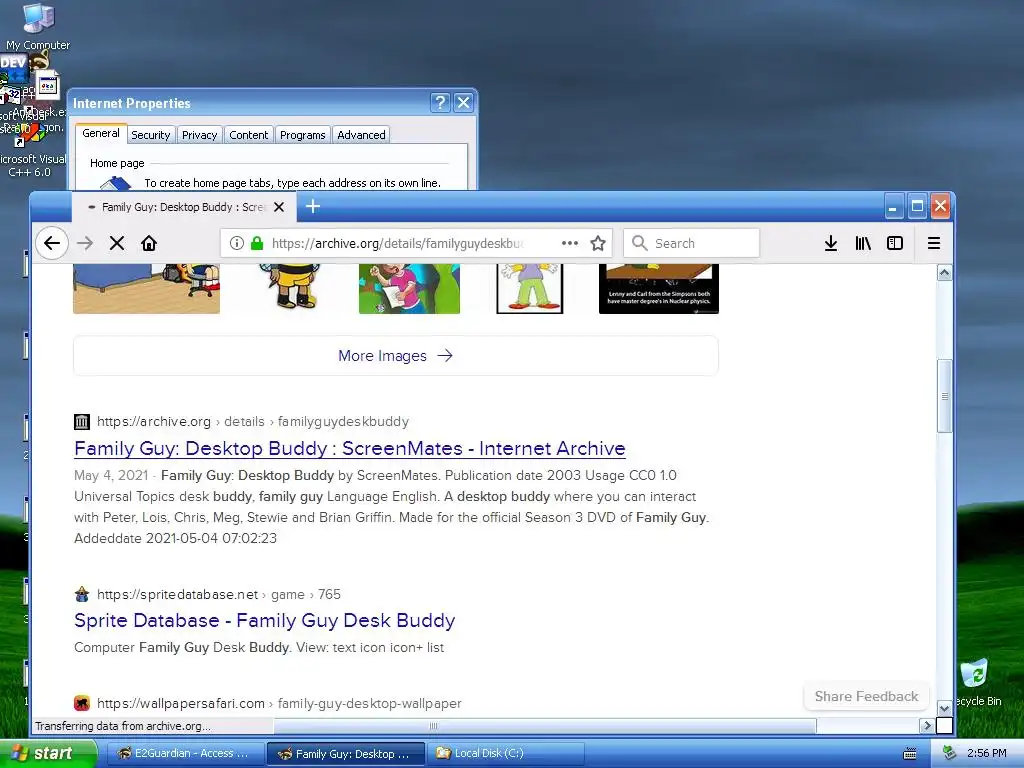Switch to the Local Disk (C:) taskbar window
The image size is (1024, 768).
point(505,753)
